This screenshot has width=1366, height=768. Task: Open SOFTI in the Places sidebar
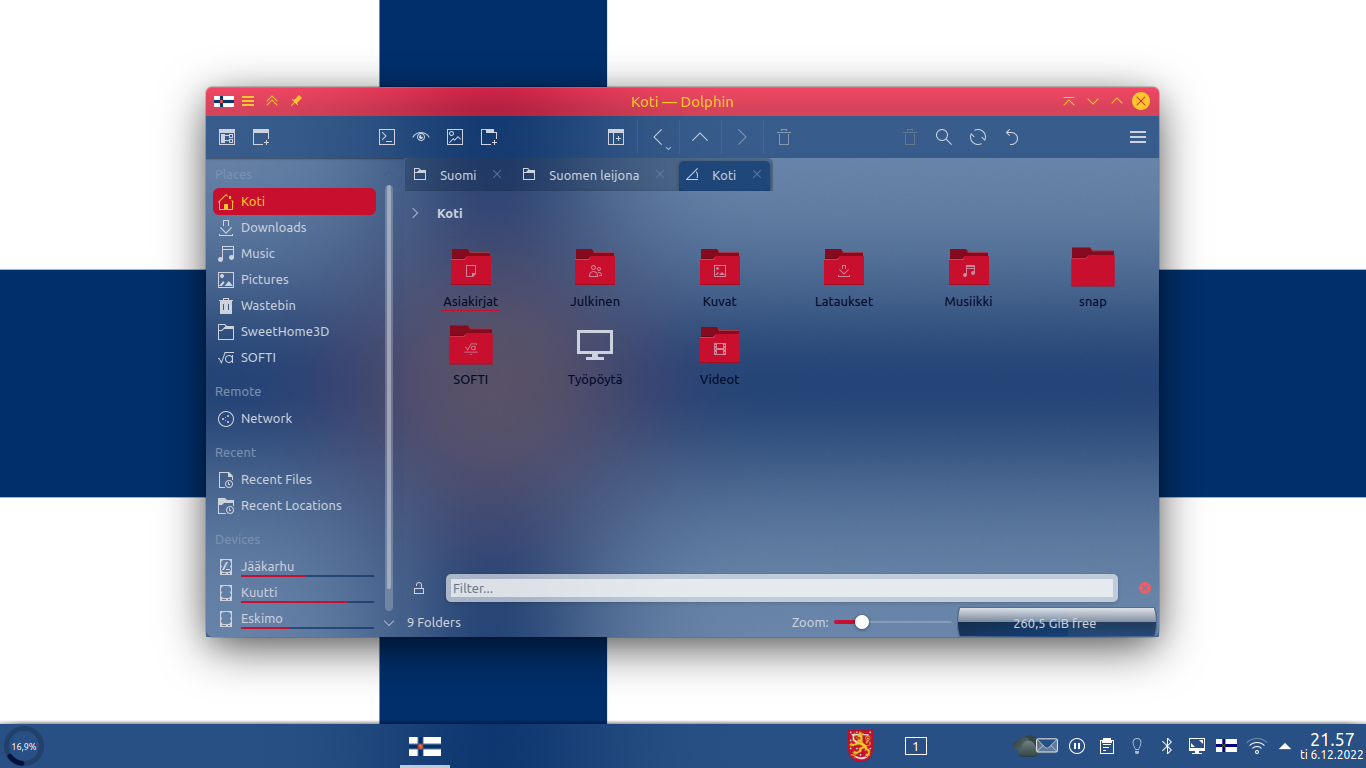coord(294,357)
